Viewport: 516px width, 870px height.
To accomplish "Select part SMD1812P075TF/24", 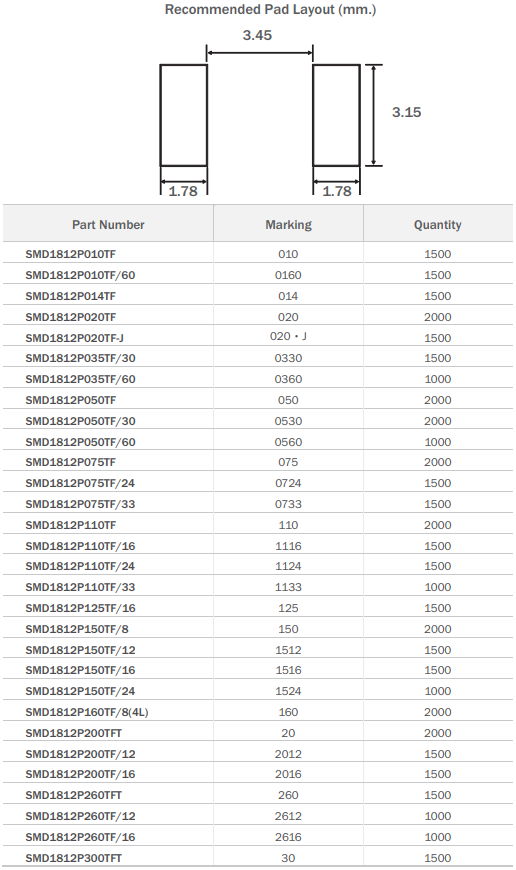I will pos(80,483).
